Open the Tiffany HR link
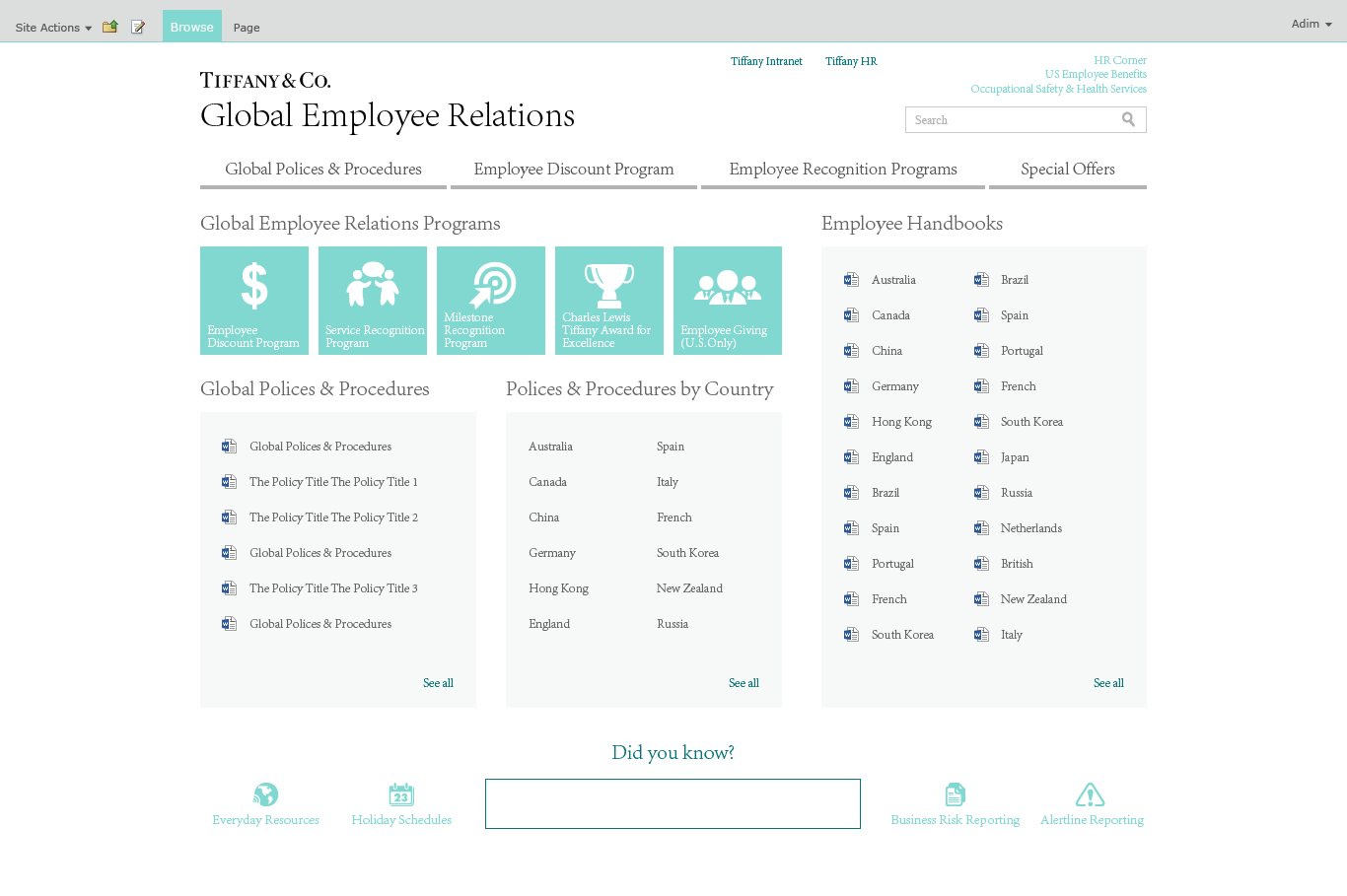1347x896 pixels. [851, 61]
